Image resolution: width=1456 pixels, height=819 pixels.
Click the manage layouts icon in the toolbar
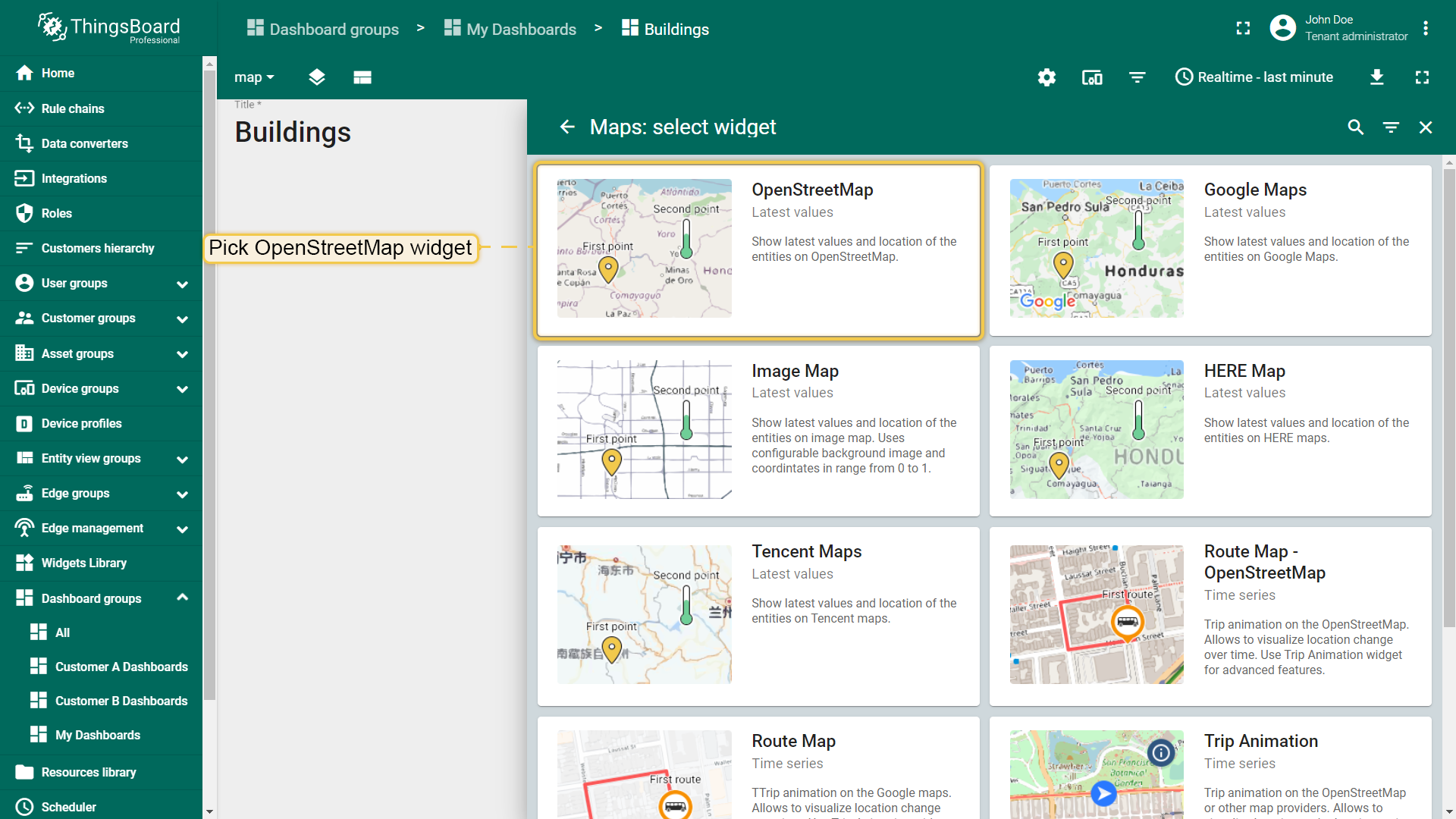coord(362,77)
